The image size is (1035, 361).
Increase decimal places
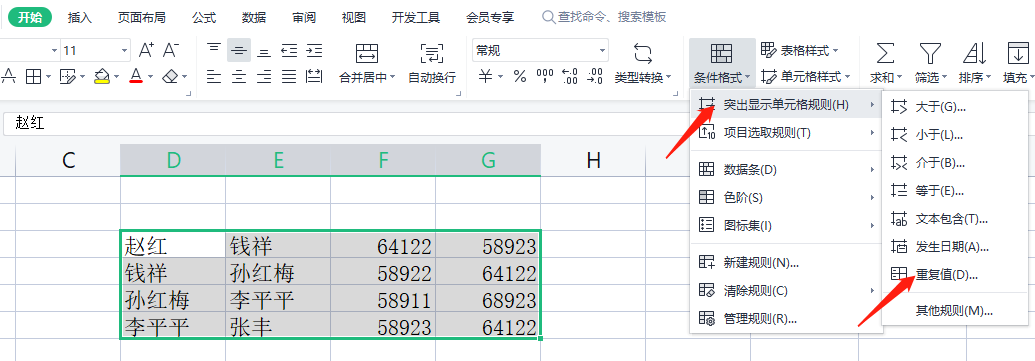pyautogui.click(x=570, y=77)
